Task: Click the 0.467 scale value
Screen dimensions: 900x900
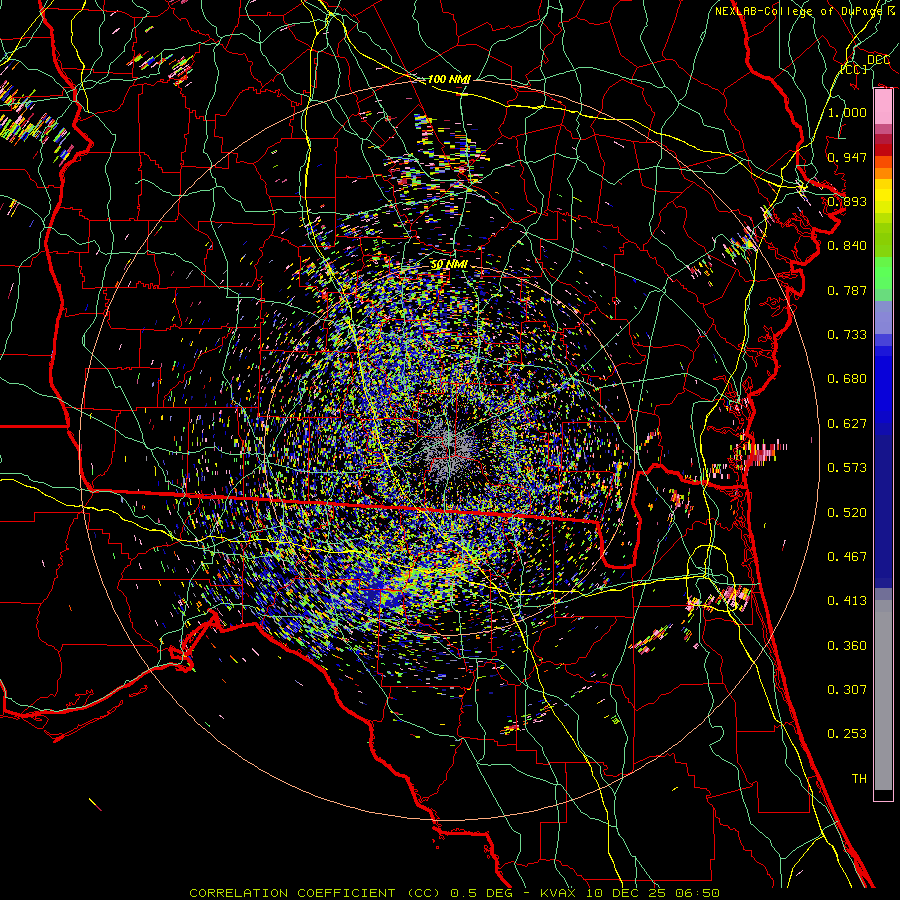Action: coord(847,557)
